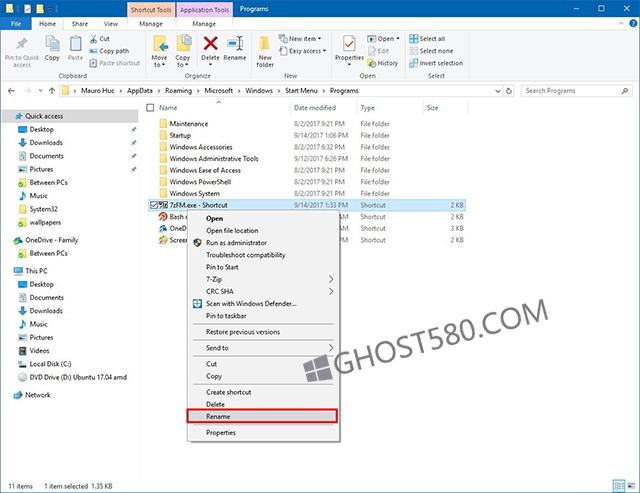This screenshot has width=640, height=493.
Task: Click Select none in ribbon
Action: coord(431,51)
